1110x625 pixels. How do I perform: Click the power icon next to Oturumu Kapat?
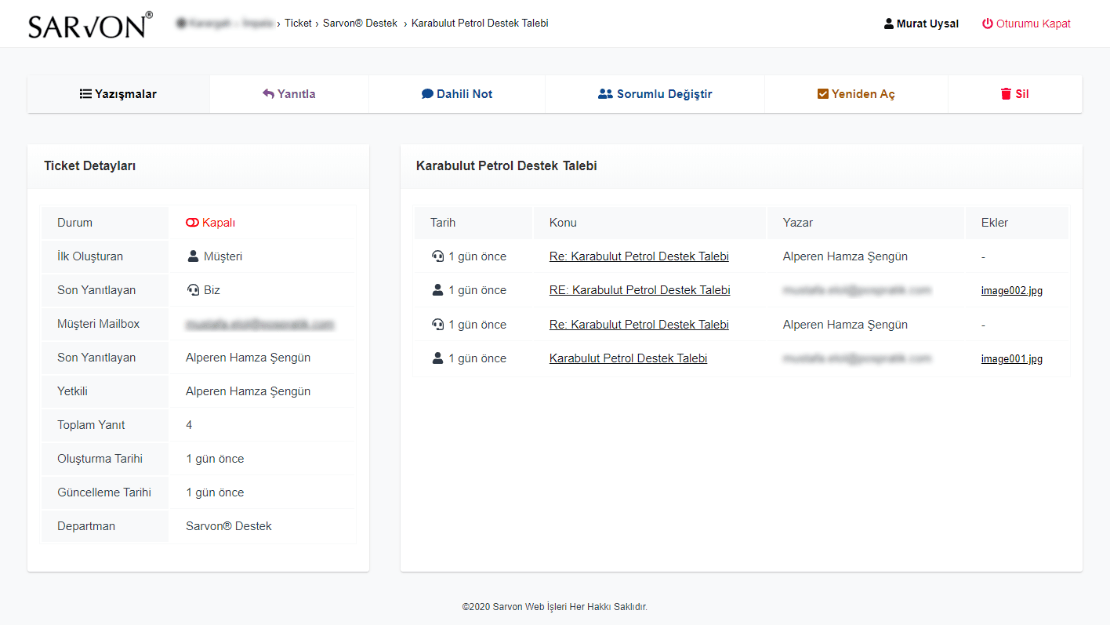(x=987, y=24)
